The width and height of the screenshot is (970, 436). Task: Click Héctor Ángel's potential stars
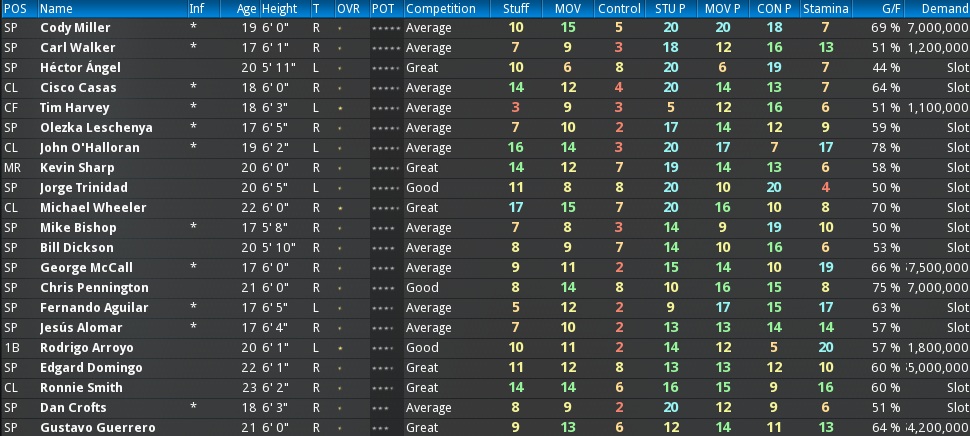click(x=385, y=68)
